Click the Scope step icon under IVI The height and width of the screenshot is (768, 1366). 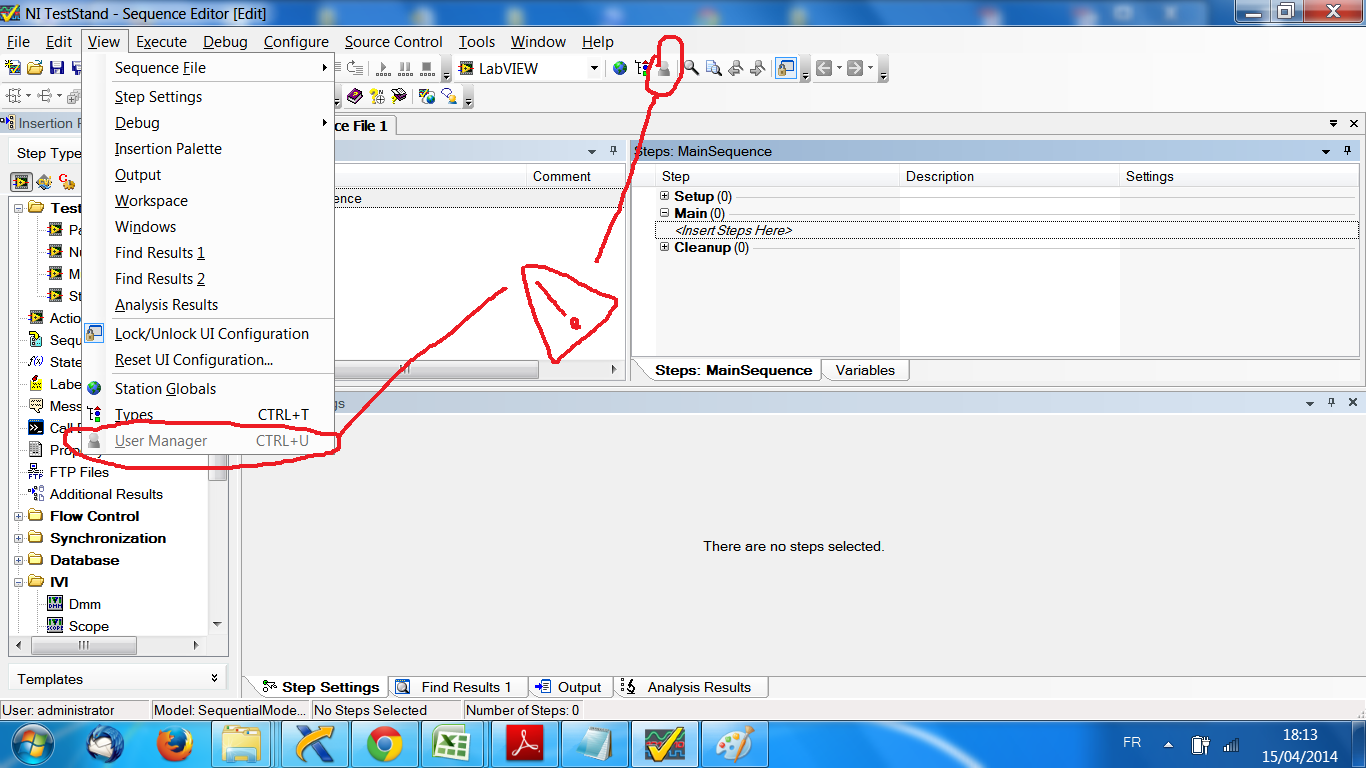coord(54,626)
